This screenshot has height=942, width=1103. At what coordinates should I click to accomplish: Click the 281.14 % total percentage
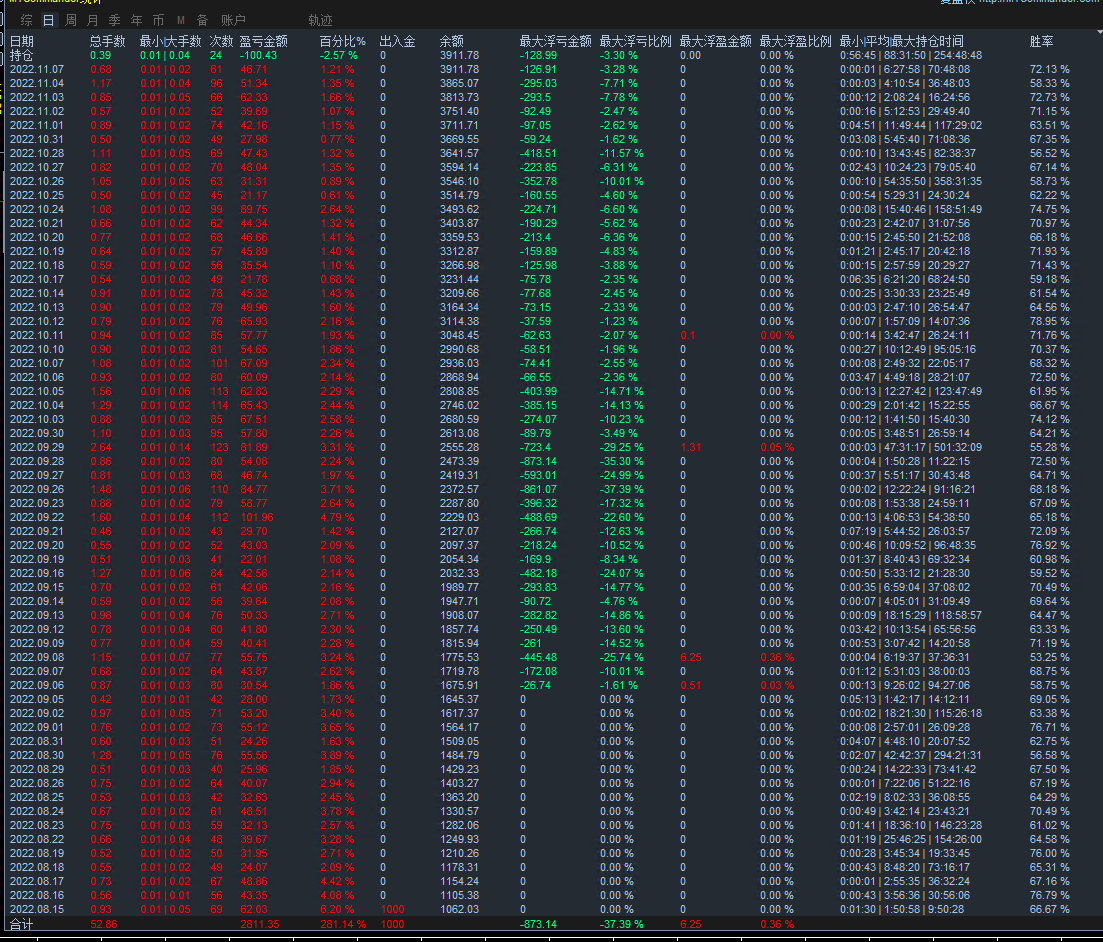point(343,924)
